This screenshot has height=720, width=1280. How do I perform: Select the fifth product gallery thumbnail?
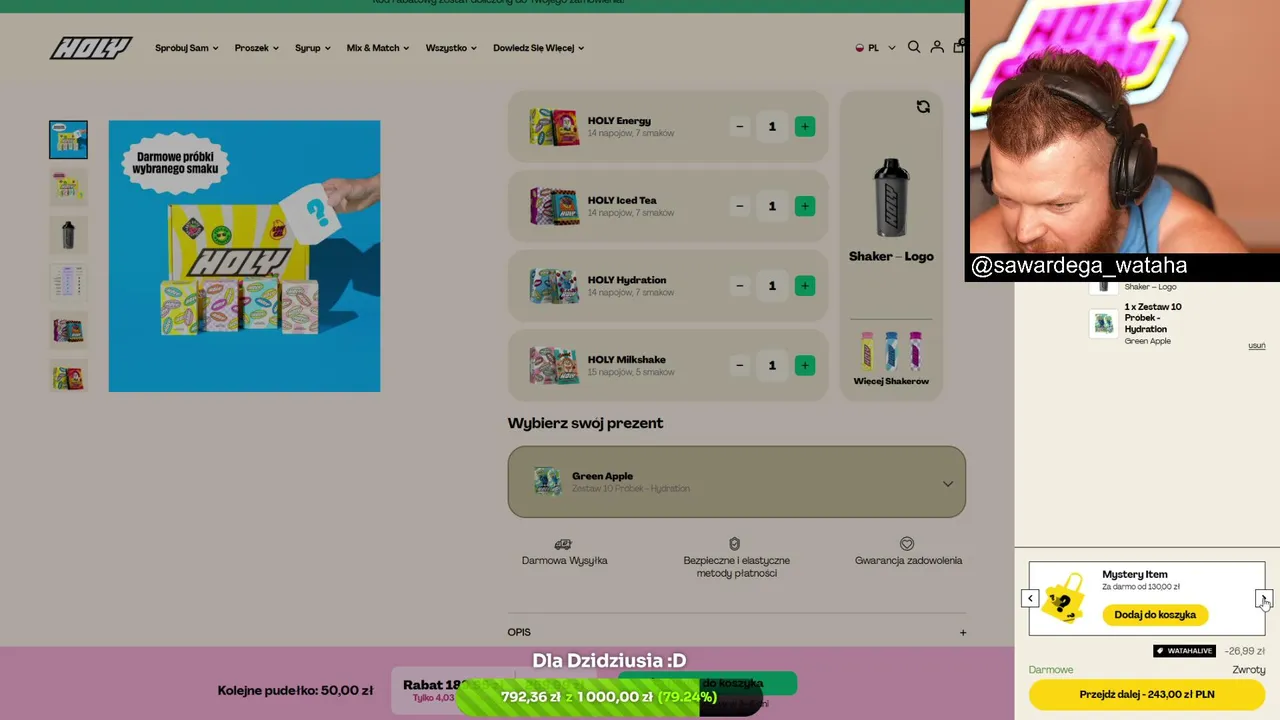tap(68, 330)
